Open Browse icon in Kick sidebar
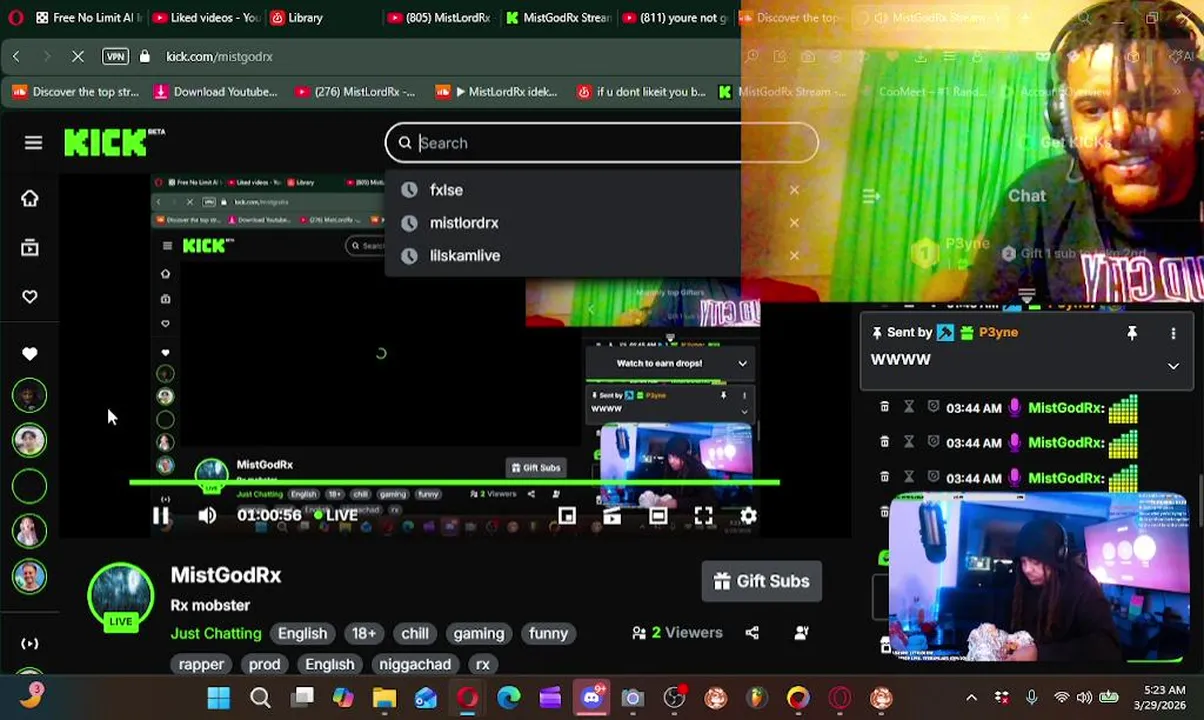1204x720 pixels. (x=30, y=248)
